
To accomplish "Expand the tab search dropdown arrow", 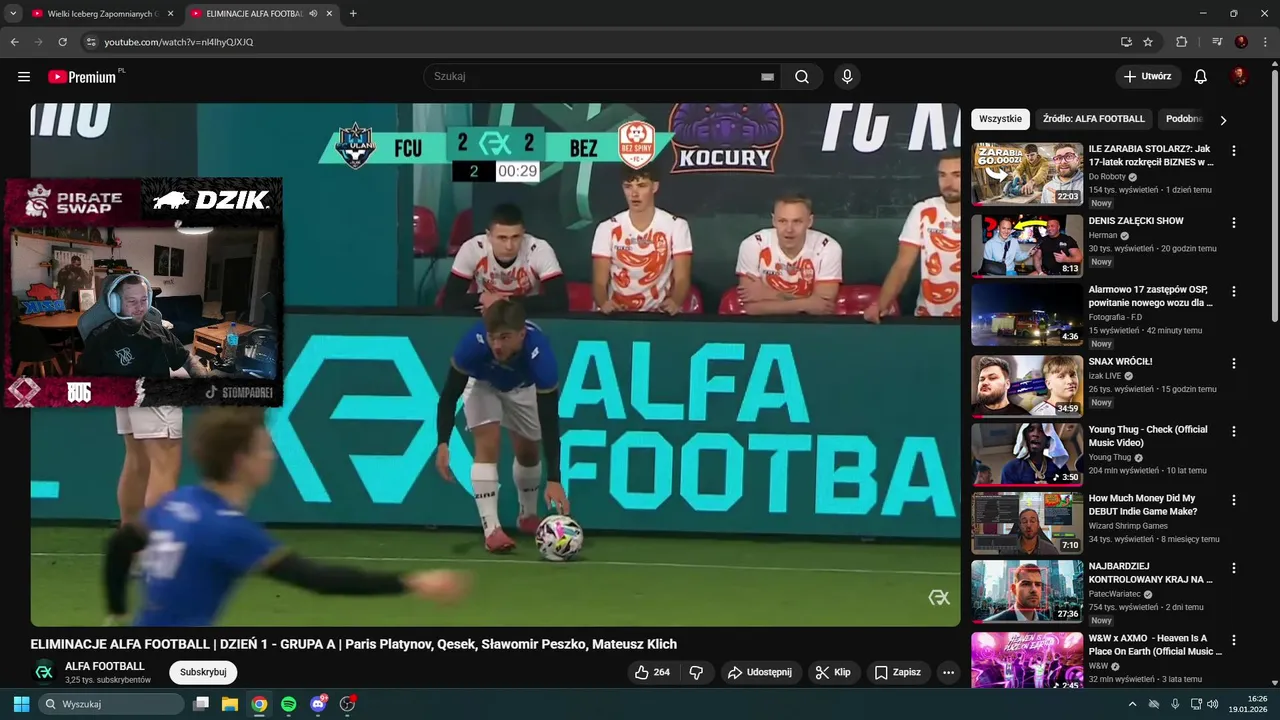I will coord(13,14).
